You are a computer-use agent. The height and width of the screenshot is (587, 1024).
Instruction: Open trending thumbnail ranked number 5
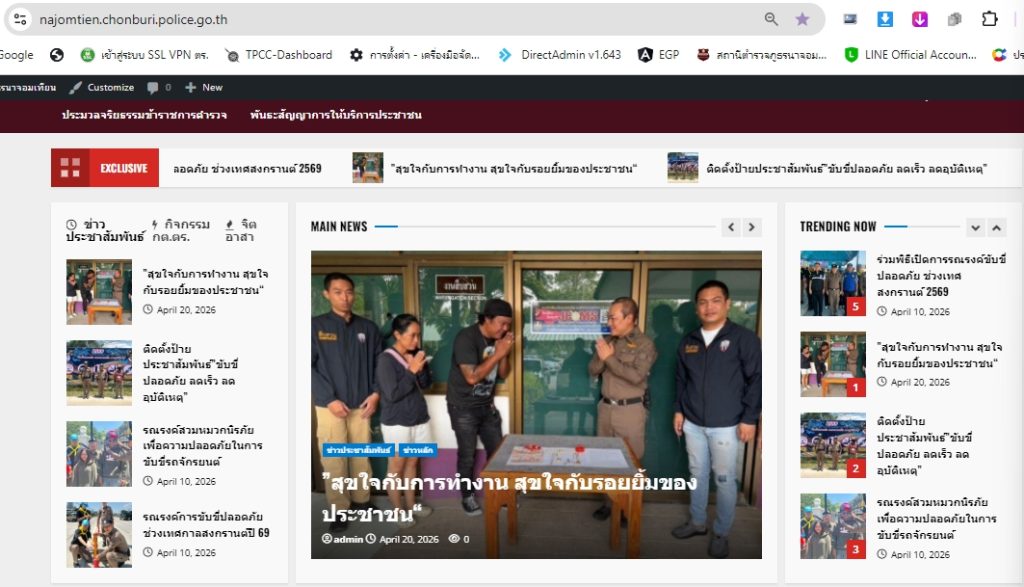[x=833, y=283]
